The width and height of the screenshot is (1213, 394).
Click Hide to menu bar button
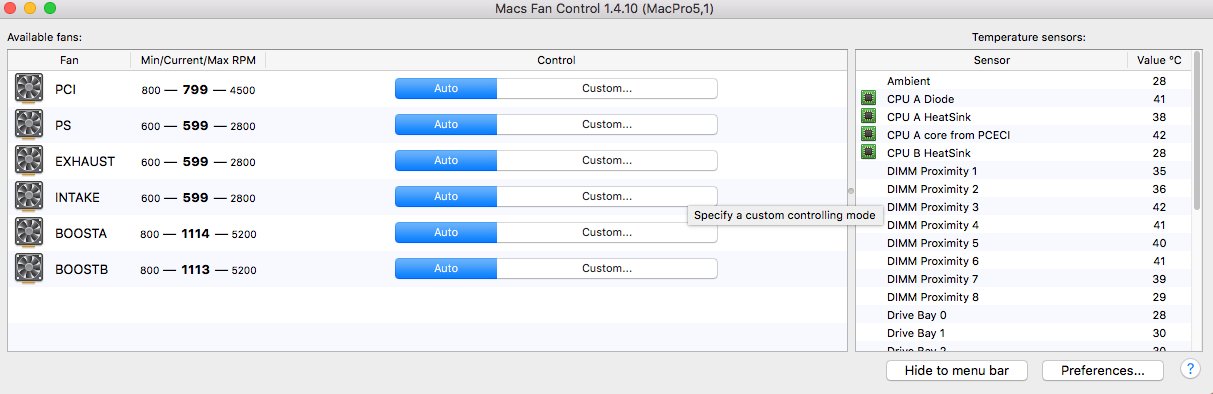pyautogui.click(x=959, y=370)
